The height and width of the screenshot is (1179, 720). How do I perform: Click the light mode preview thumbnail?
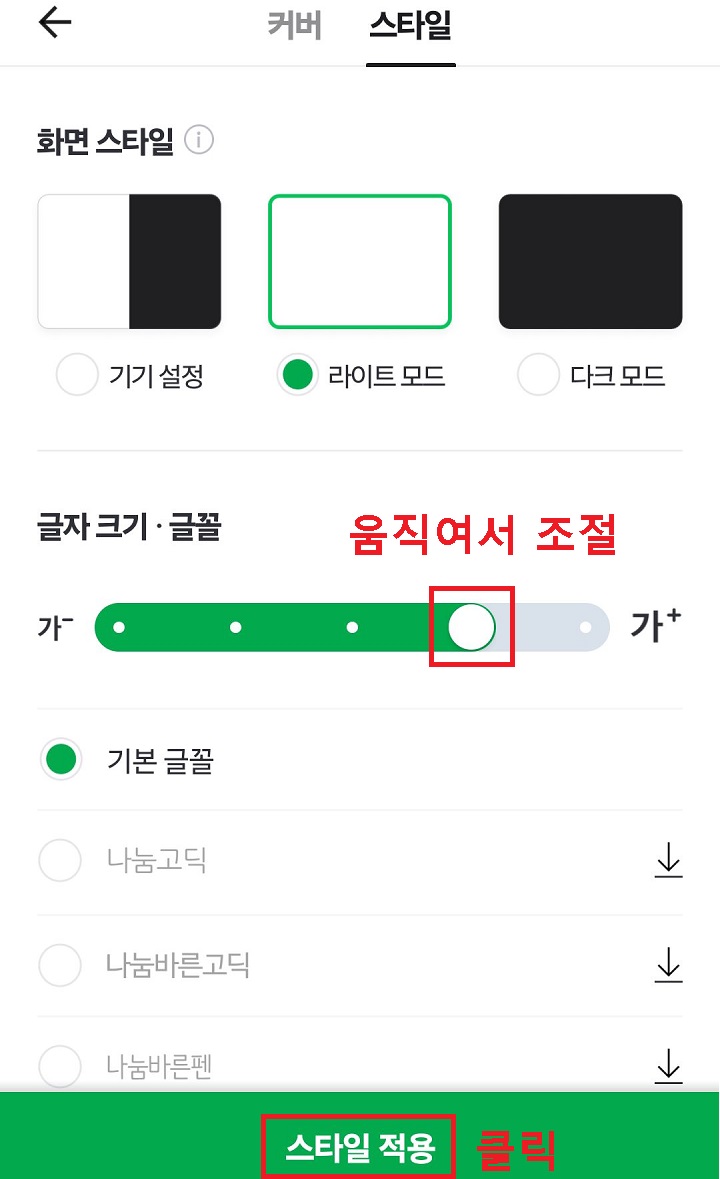click(360, 261)
